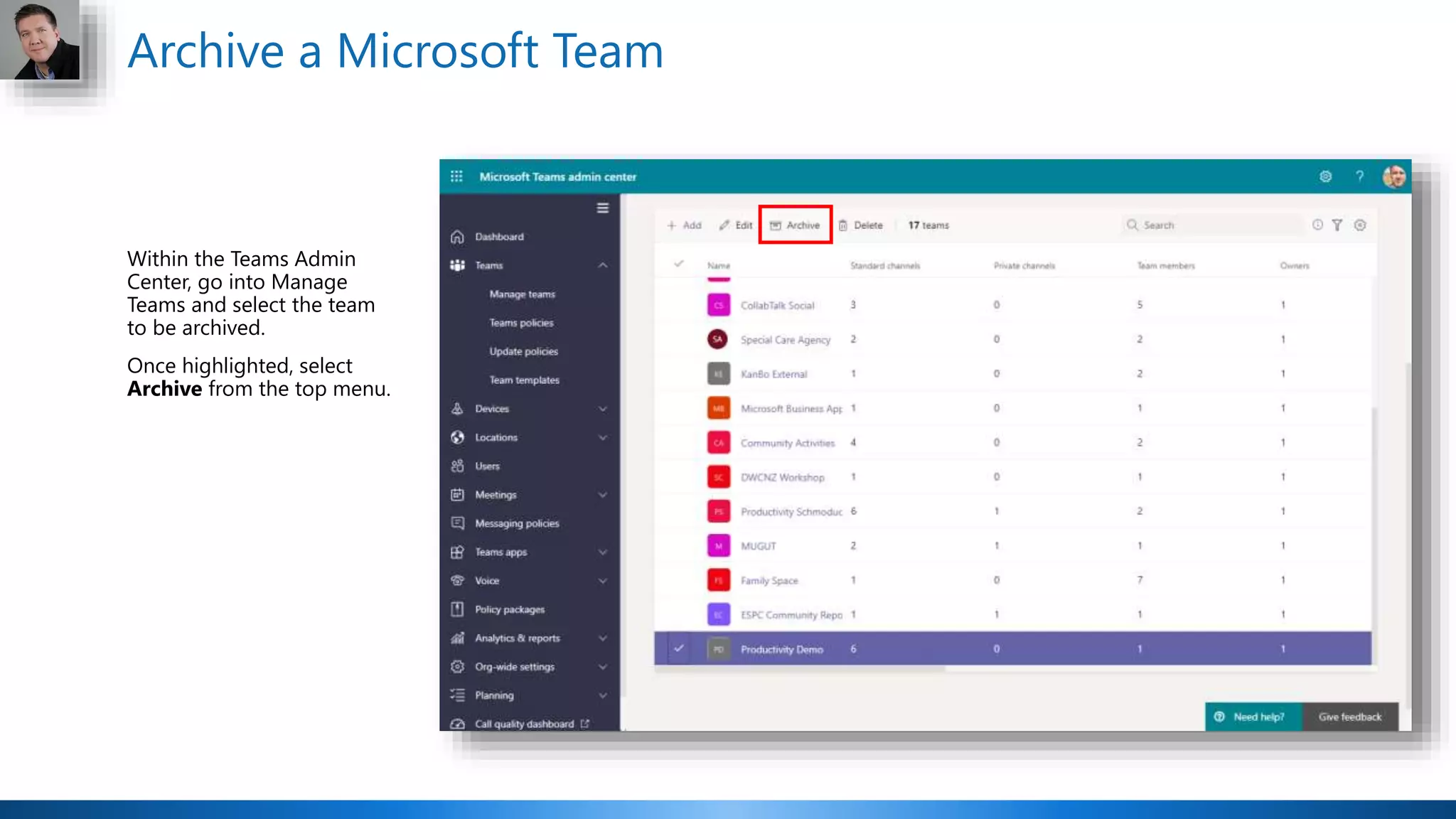Expand the Devices section chevron

603,409
